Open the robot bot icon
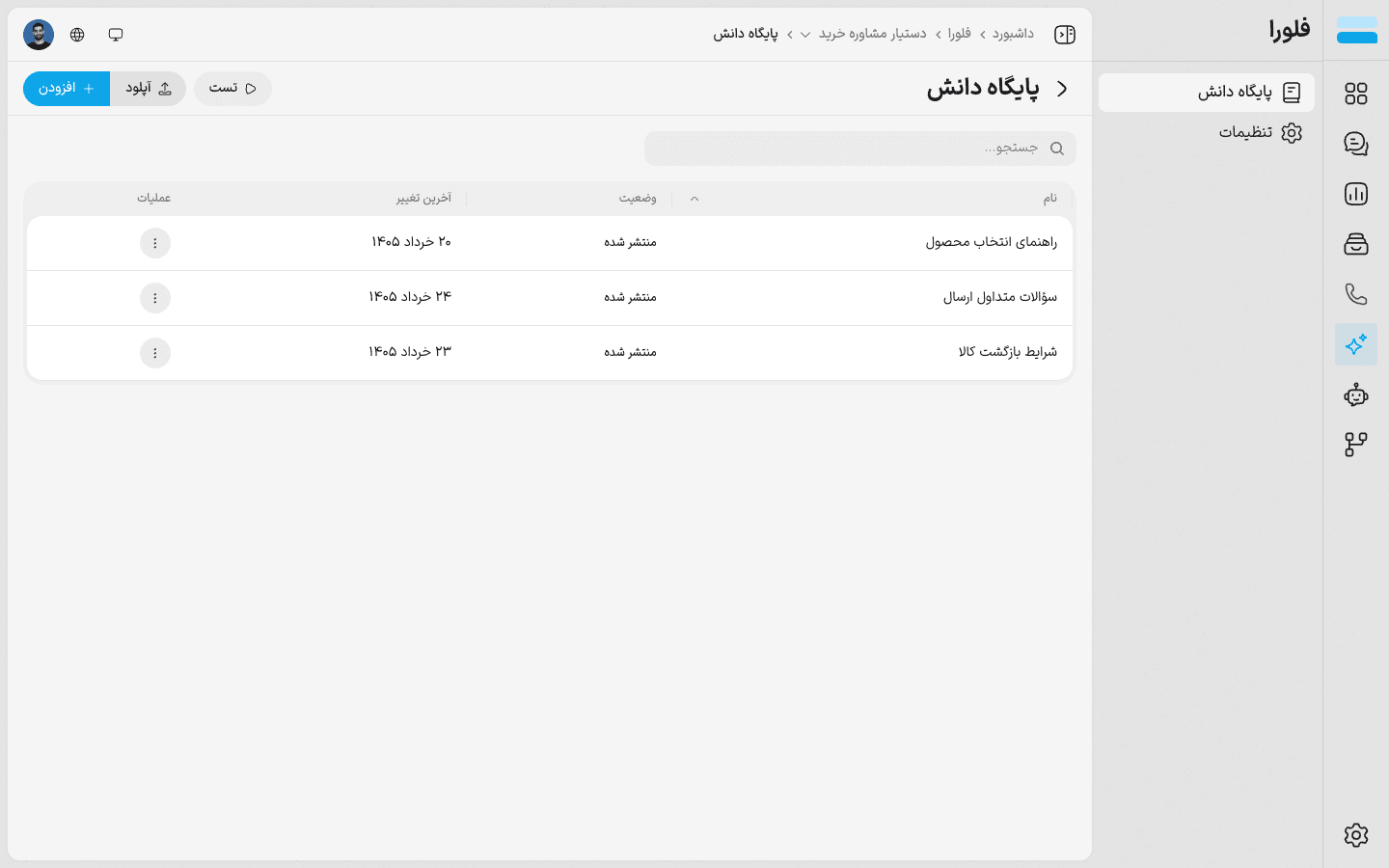Viewport: 1389px width, 868px height. pos(1356,394)
